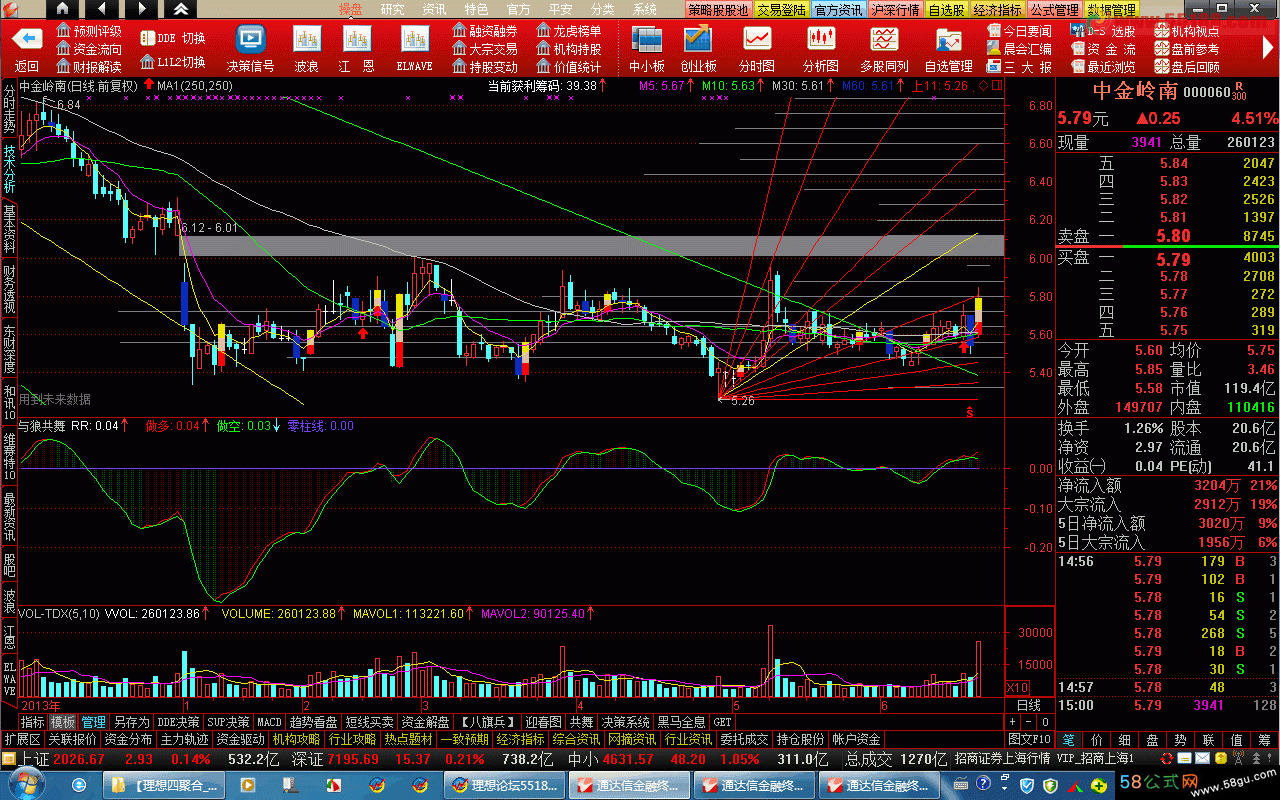
Task: Open 机构视点 item
Action: click(x=1188, y=32)
